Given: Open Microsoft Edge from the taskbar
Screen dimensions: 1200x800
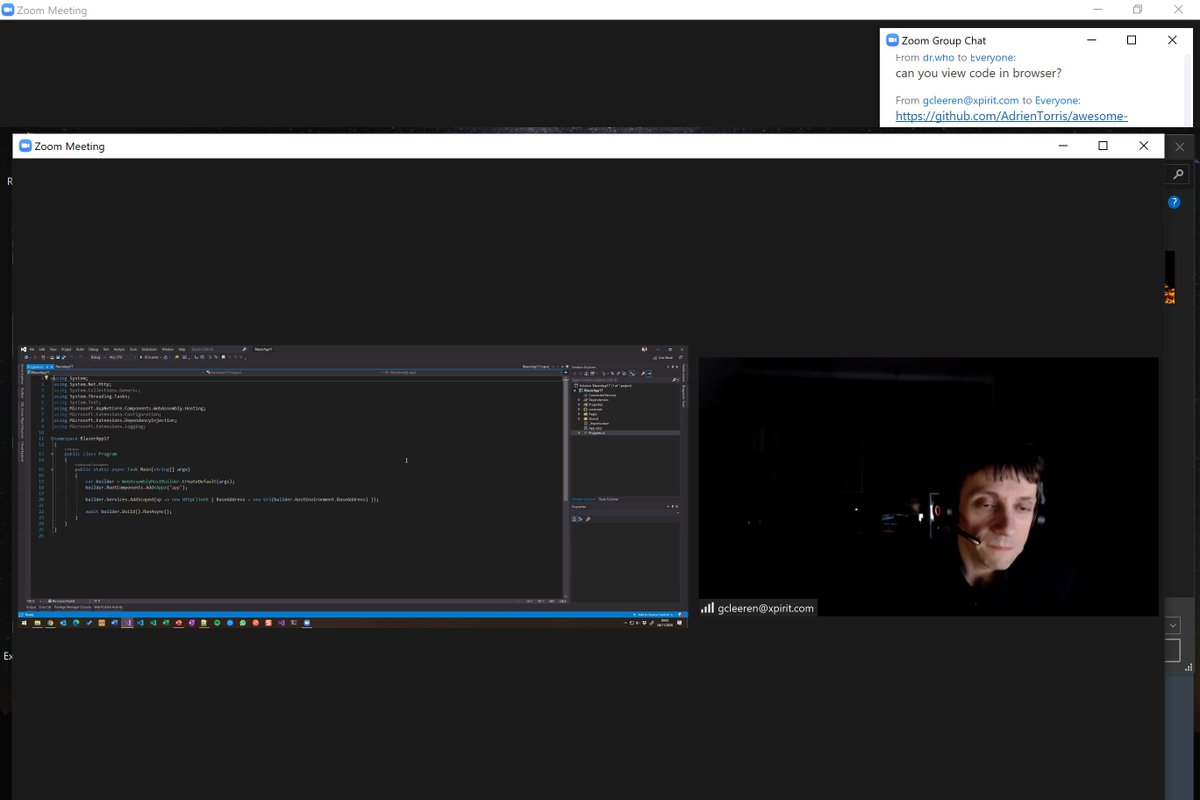Looking at the screenshot, I should point(75,623).
